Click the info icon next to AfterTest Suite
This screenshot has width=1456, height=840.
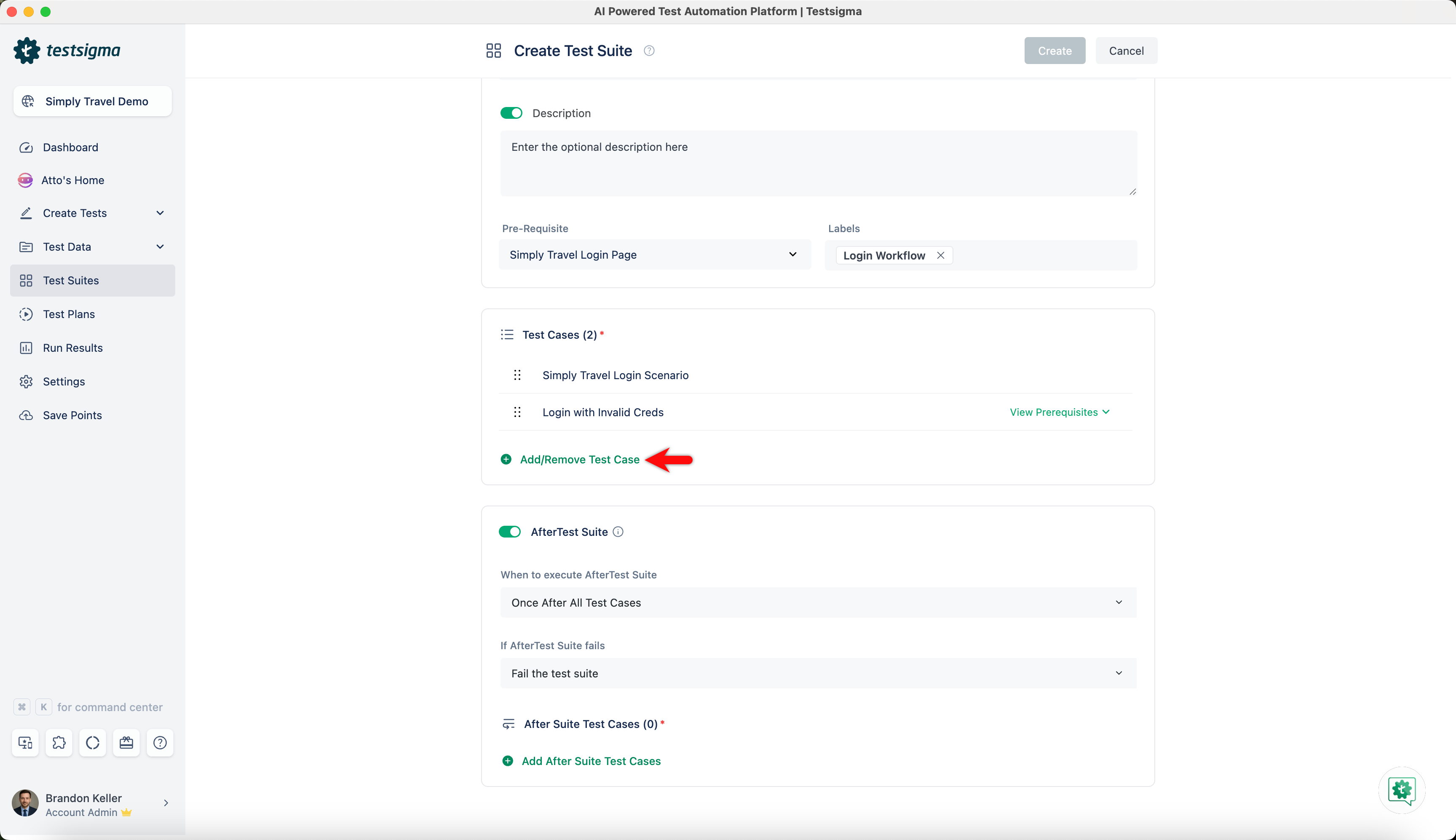(618, 532)
